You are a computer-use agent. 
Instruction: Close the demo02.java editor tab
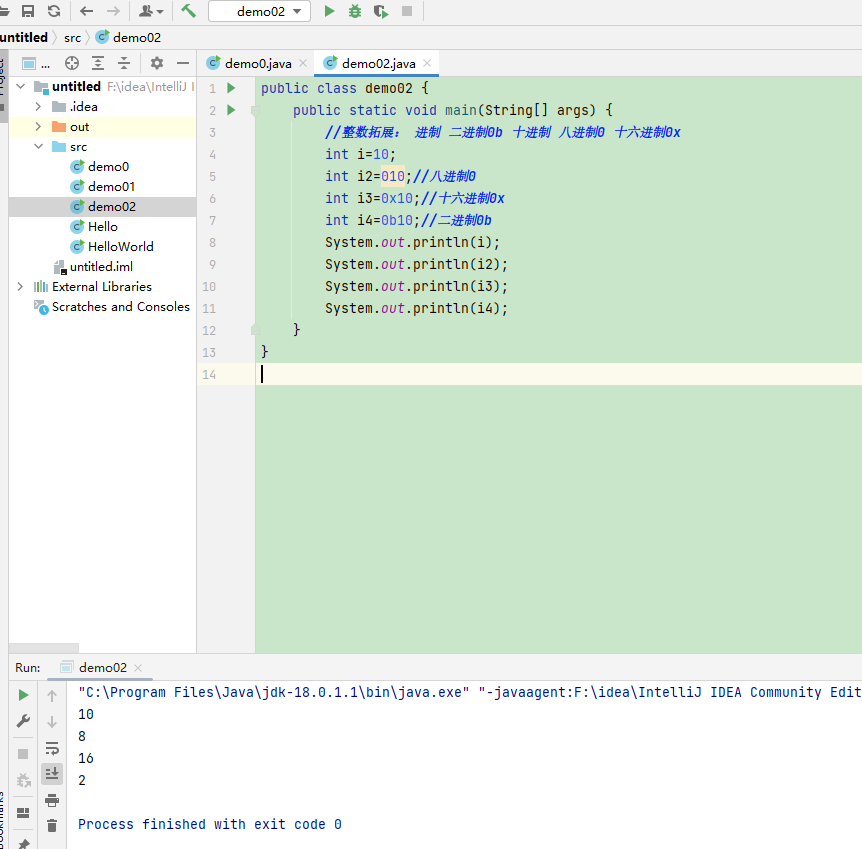[426, 63]
